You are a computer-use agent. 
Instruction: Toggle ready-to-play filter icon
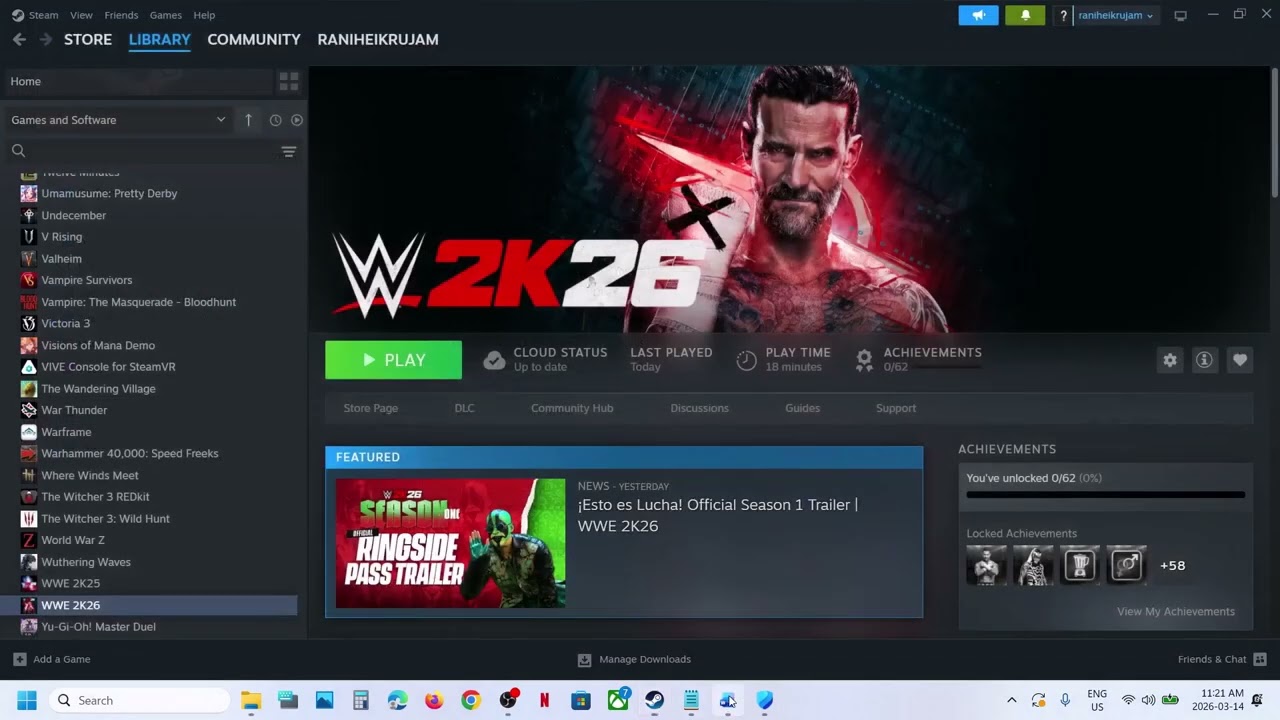pyautogui.click(x=297, y=120)
